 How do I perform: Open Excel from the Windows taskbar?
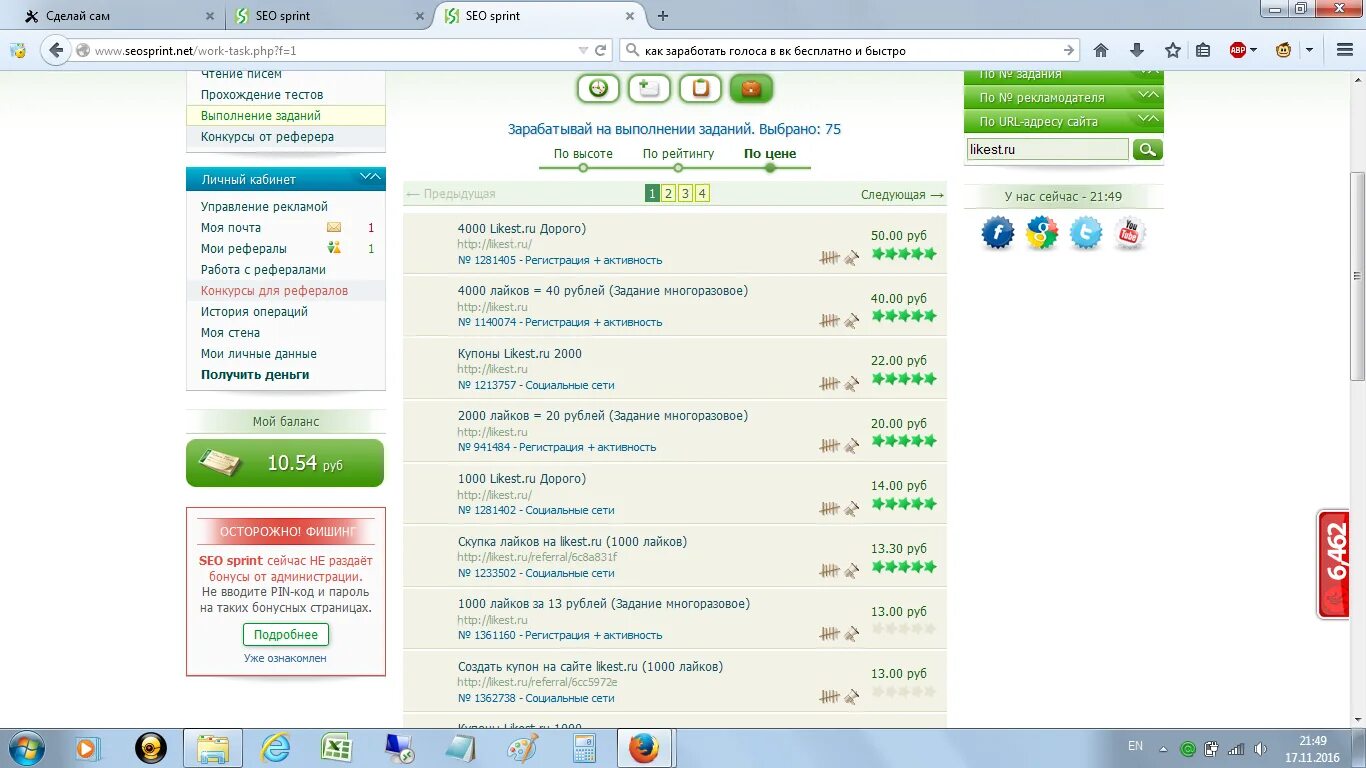(x=335, y=748)
